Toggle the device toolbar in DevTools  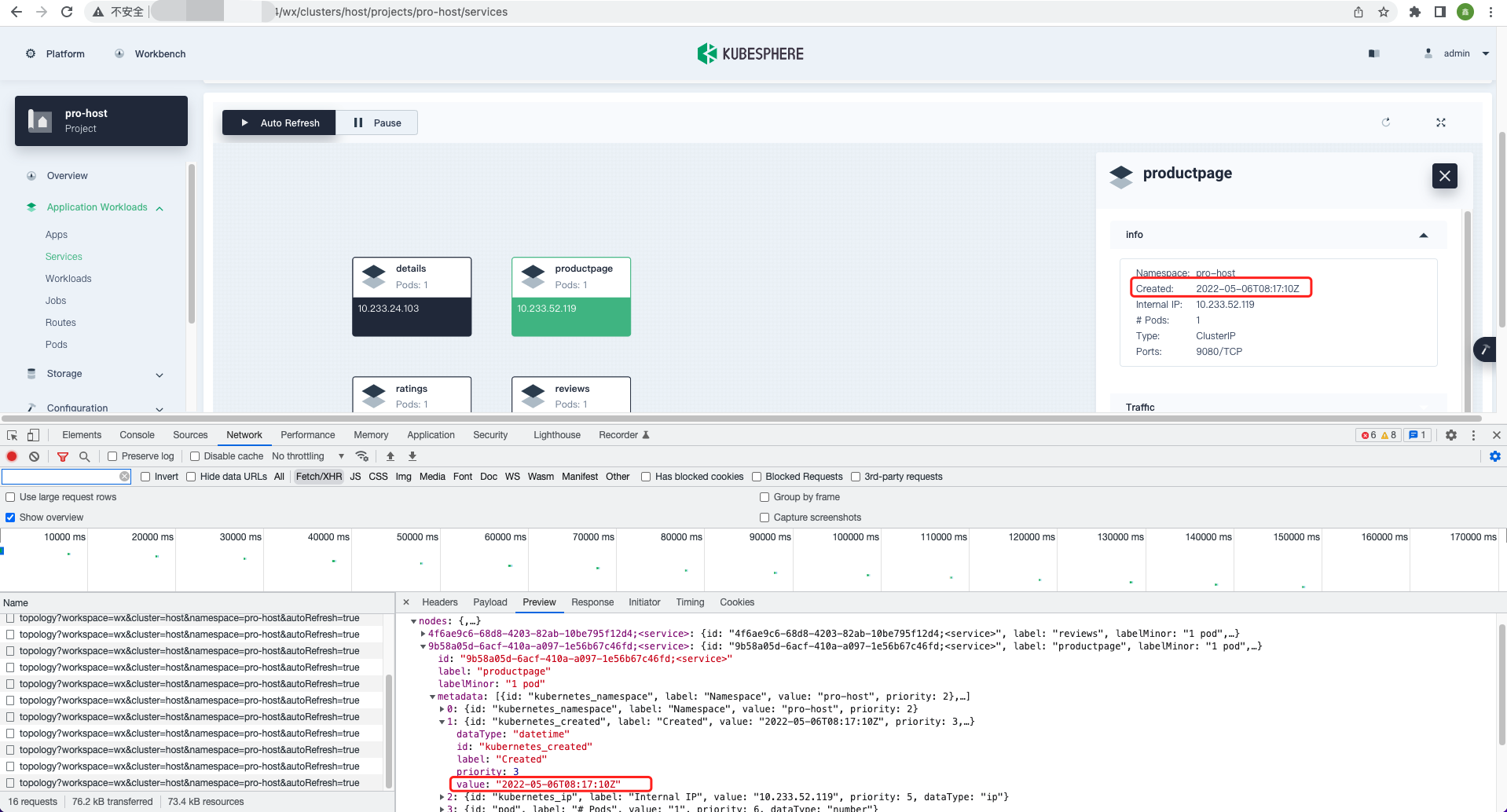click(33, 435)
